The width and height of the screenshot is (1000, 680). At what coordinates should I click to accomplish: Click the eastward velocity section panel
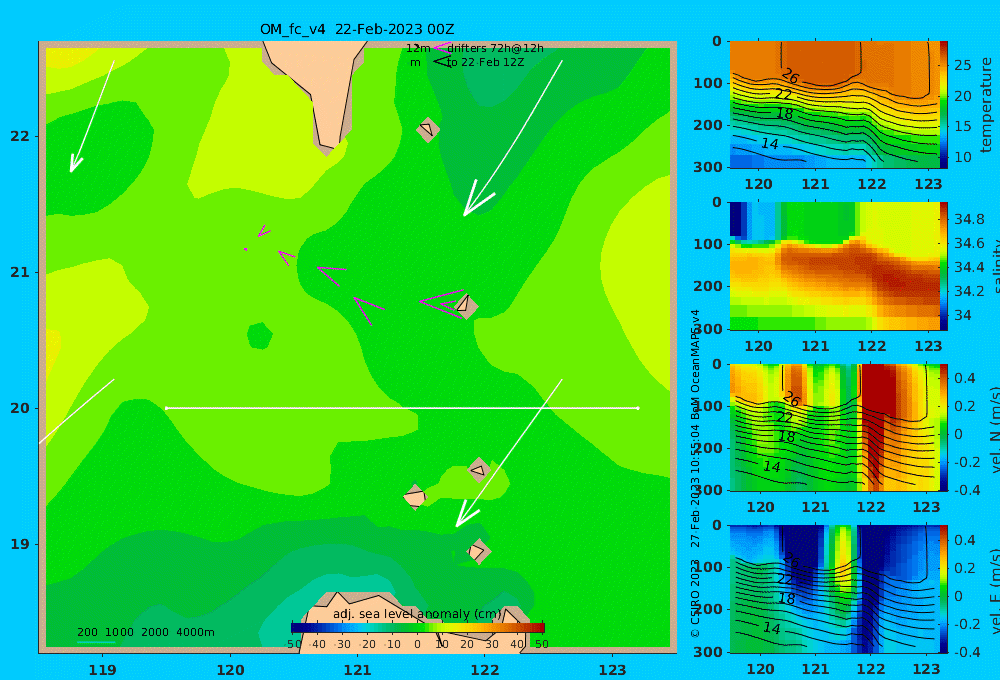pyautogui.click(x=835, y=589)
